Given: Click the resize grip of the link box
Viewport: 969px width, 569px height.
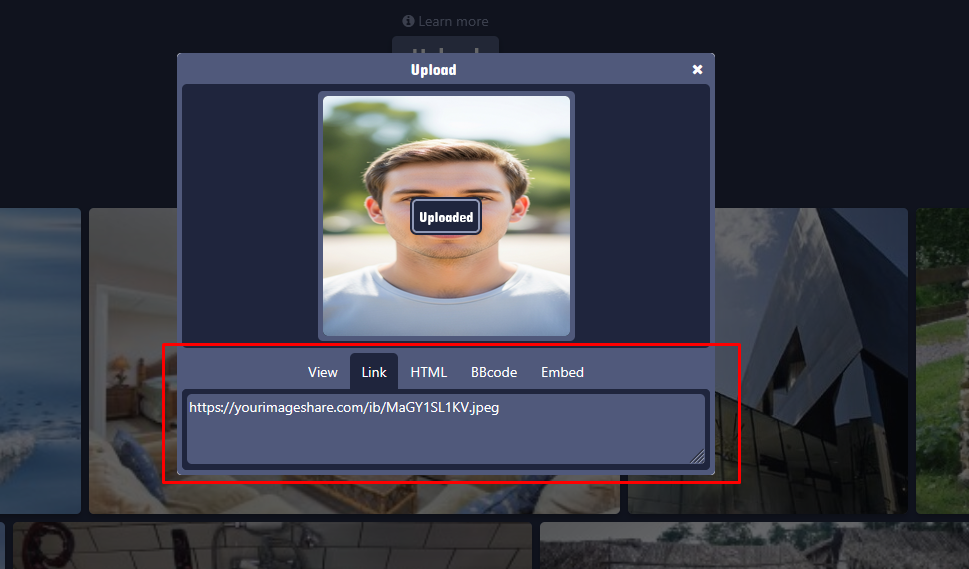Looking at the screenshot, I should [x=697, y=456].
